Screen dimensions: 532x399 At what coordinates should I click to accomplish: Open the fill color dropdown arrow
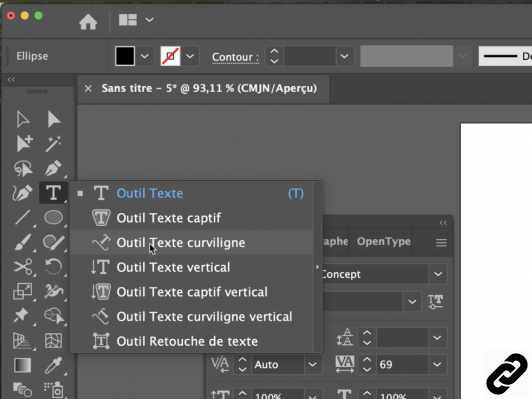click(145, 56)
